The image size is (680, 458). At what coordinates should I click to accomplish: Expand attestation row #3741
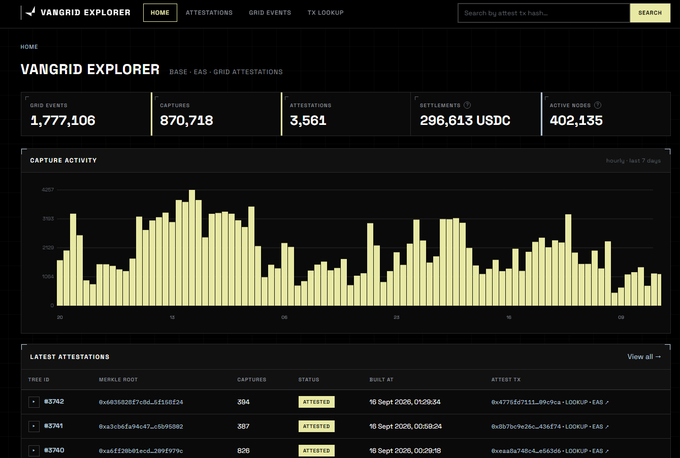click(34, 426)
